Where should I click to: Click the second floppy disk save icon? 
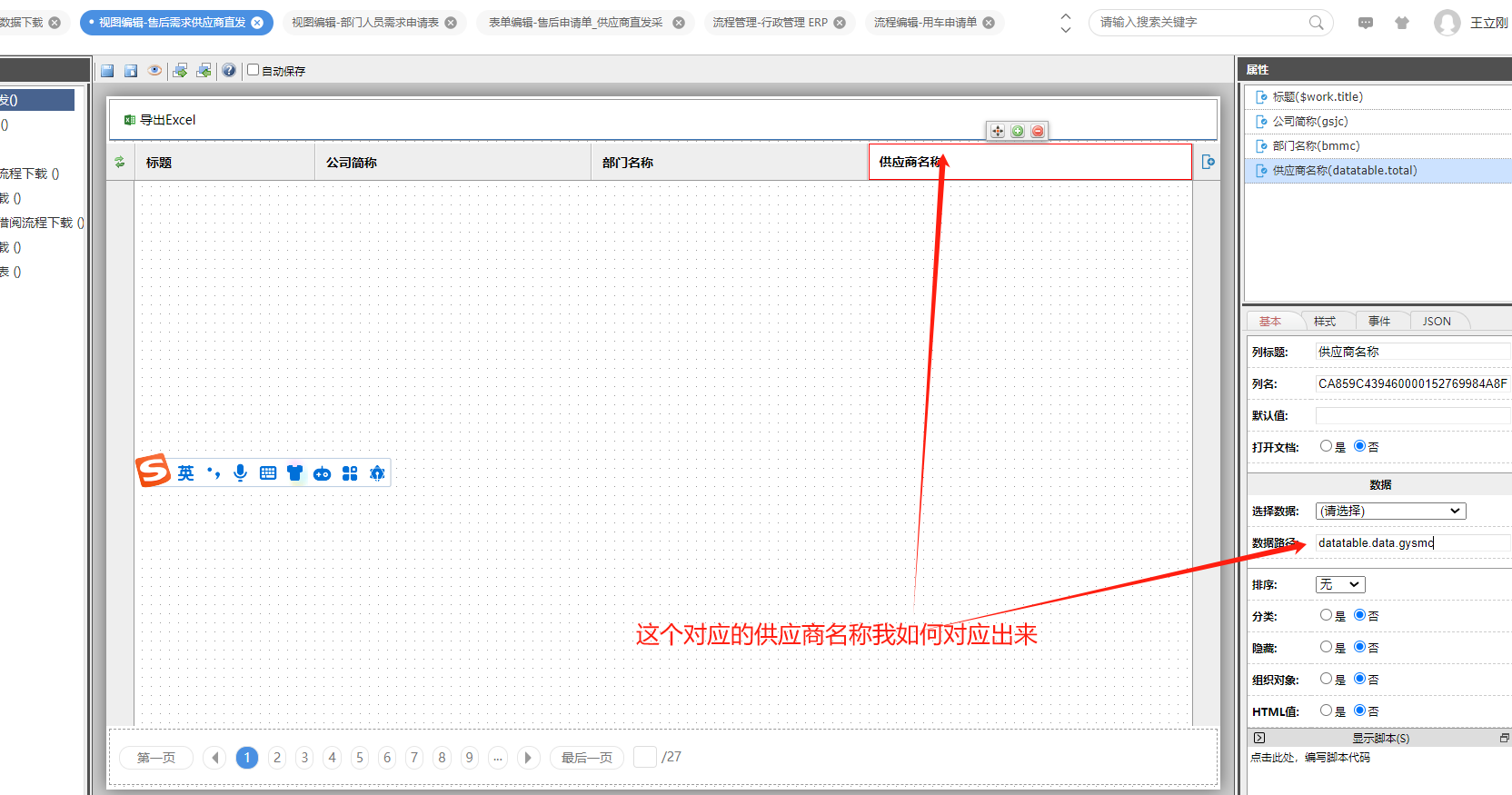(131, 71)
